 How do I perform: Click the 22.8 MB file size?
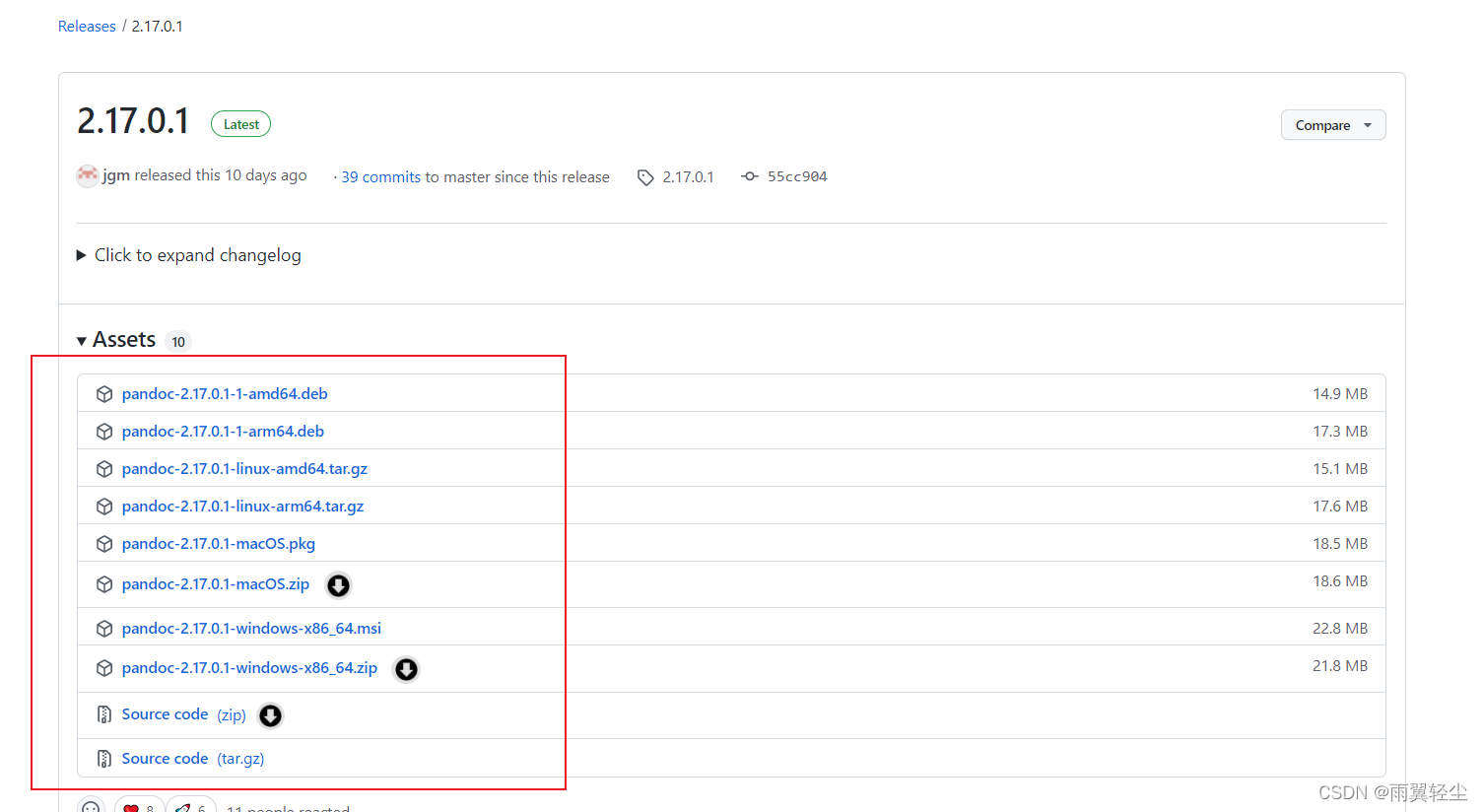[1340, 629]
